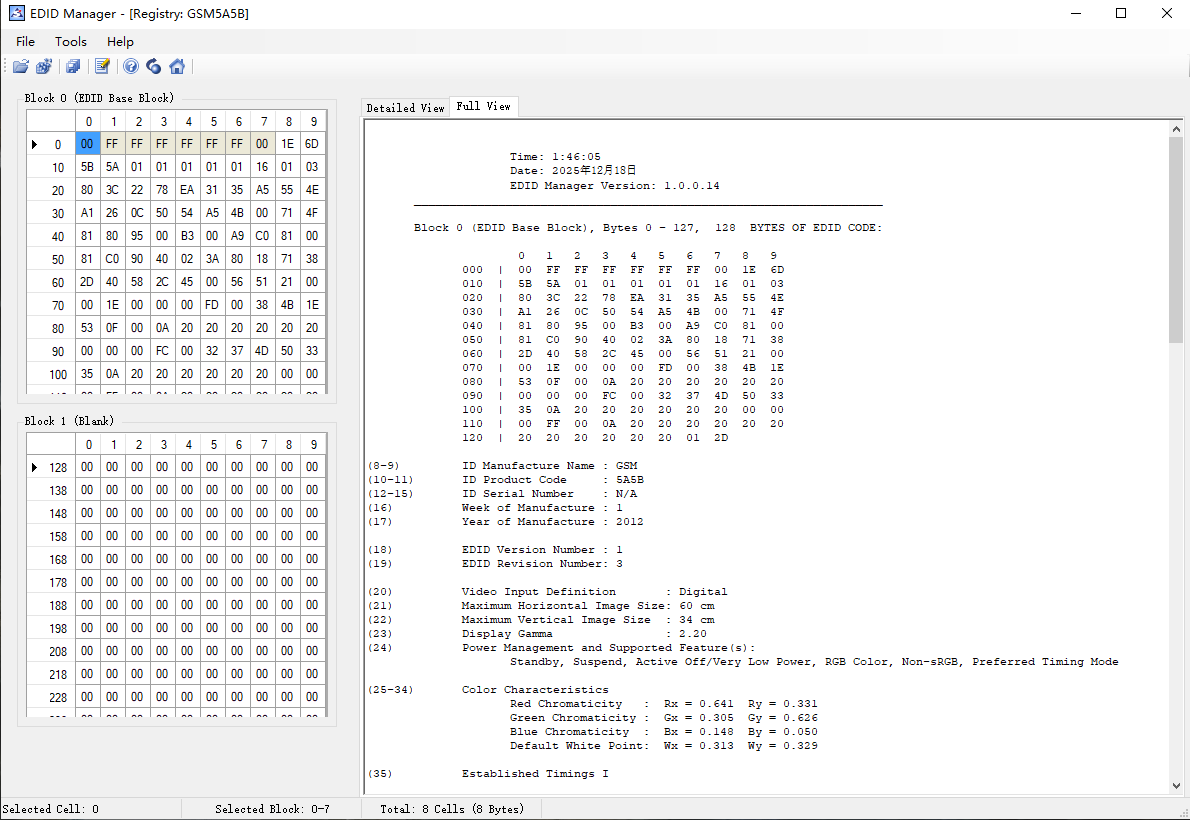
Task: Click the blue question mark help icon
Action: point(130,67)
